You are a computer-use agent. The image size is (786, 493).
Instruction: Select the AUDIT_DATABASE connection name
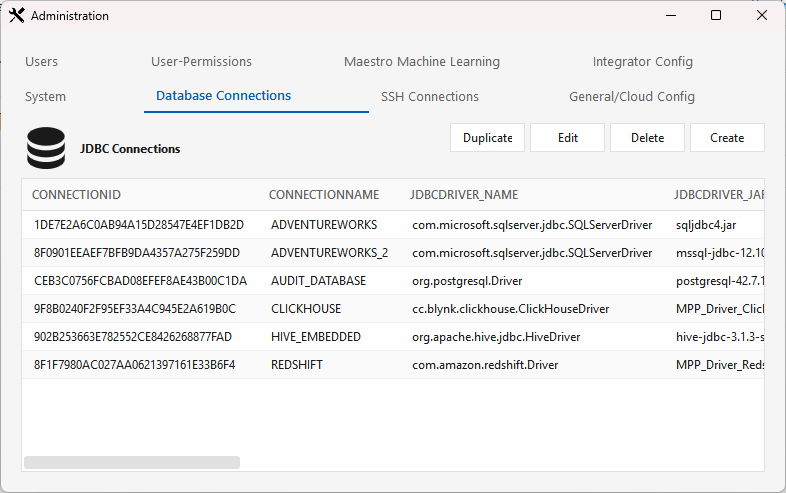pyautogui.click(x=318, y=281)
